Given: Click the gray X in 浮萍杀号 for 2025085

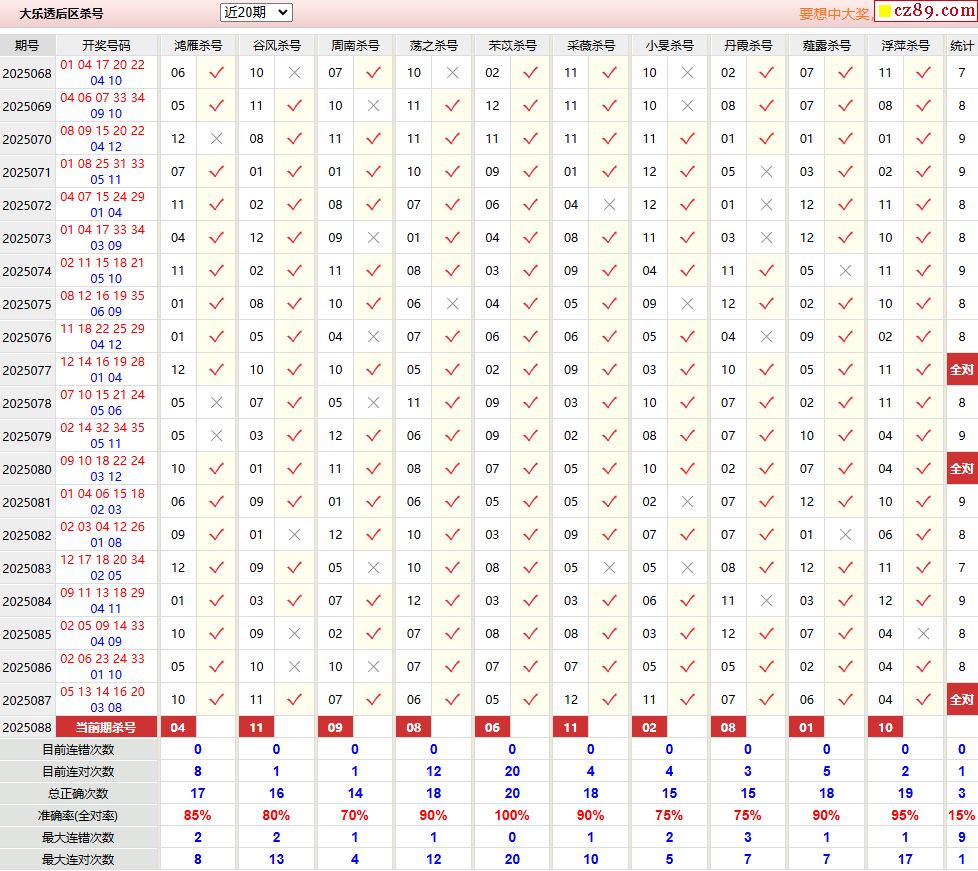Looking at the screenshot, I should pyautogui.click(x=923, y=634).
